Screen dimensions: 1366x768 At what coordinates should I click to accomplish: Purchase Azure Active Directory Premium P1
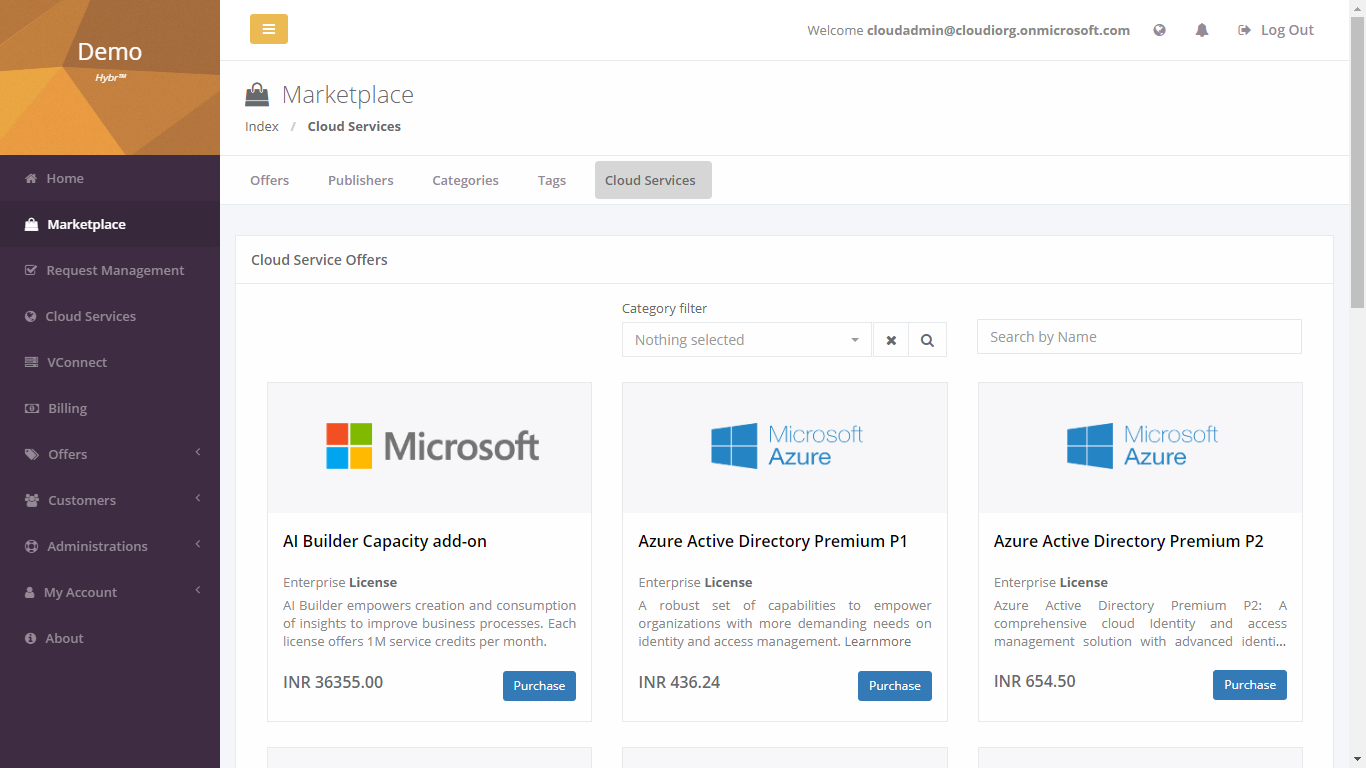coord(894,685)
